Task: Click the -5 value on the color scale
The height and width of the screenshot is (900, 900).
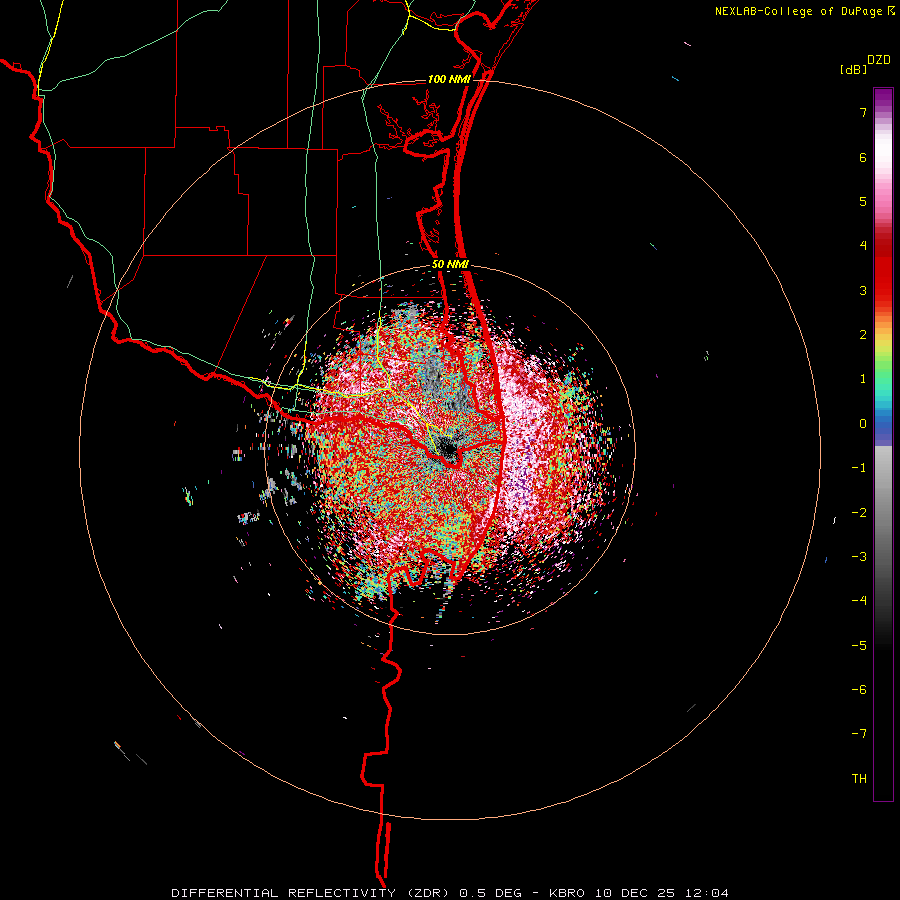Action: coord(859,645)
